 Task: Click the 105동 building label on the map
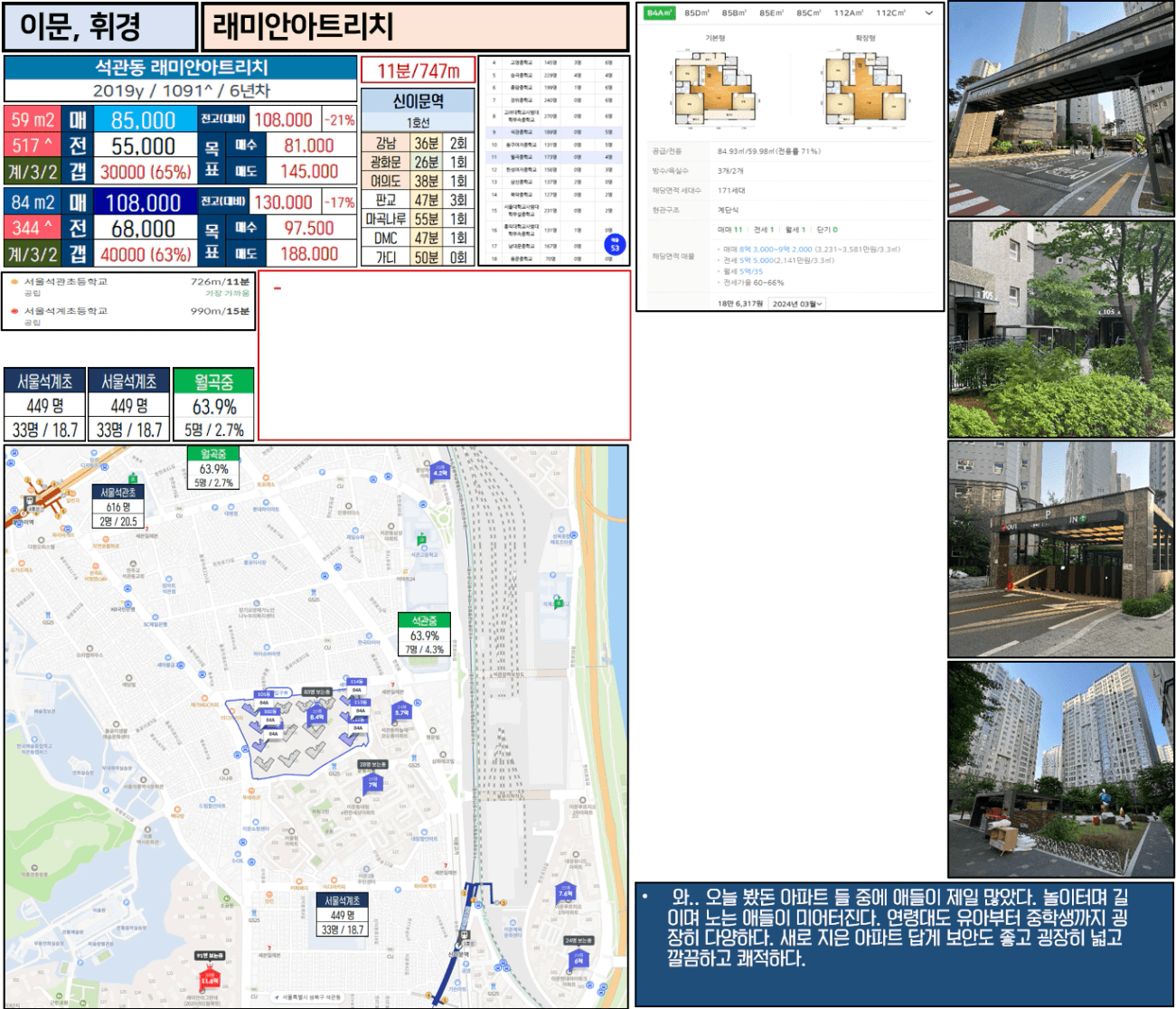point(263,694)
